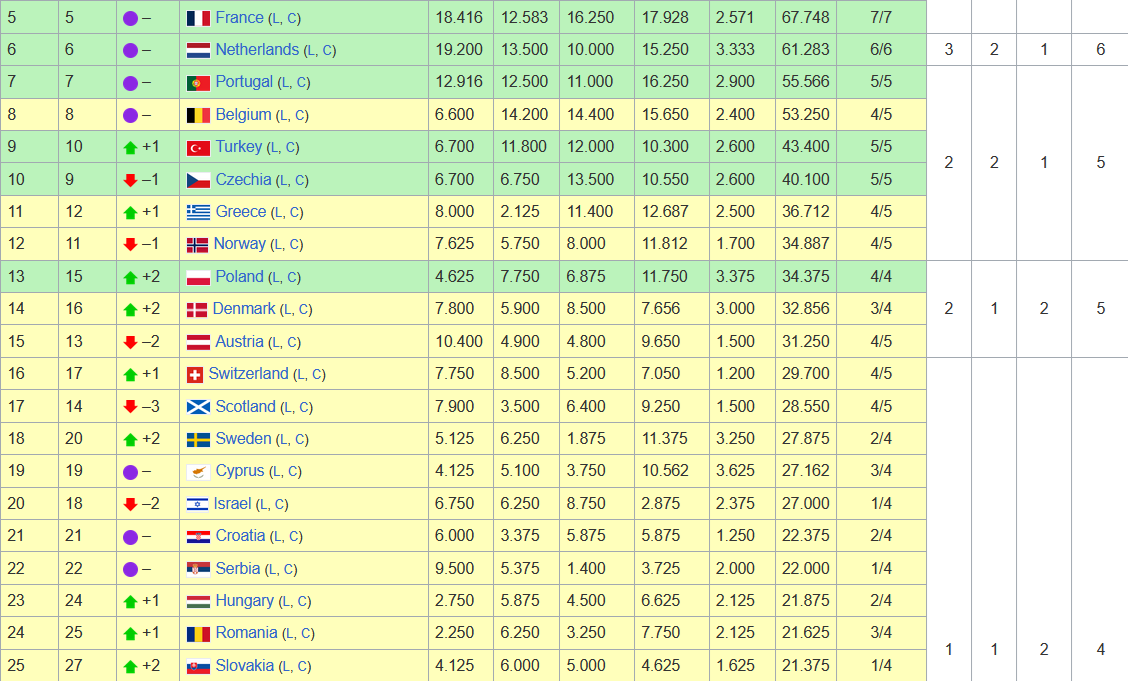The height and width of the screenshot is (681, 1128).
Task: Select Portugal total value 55.566
Action: (806, 81)
